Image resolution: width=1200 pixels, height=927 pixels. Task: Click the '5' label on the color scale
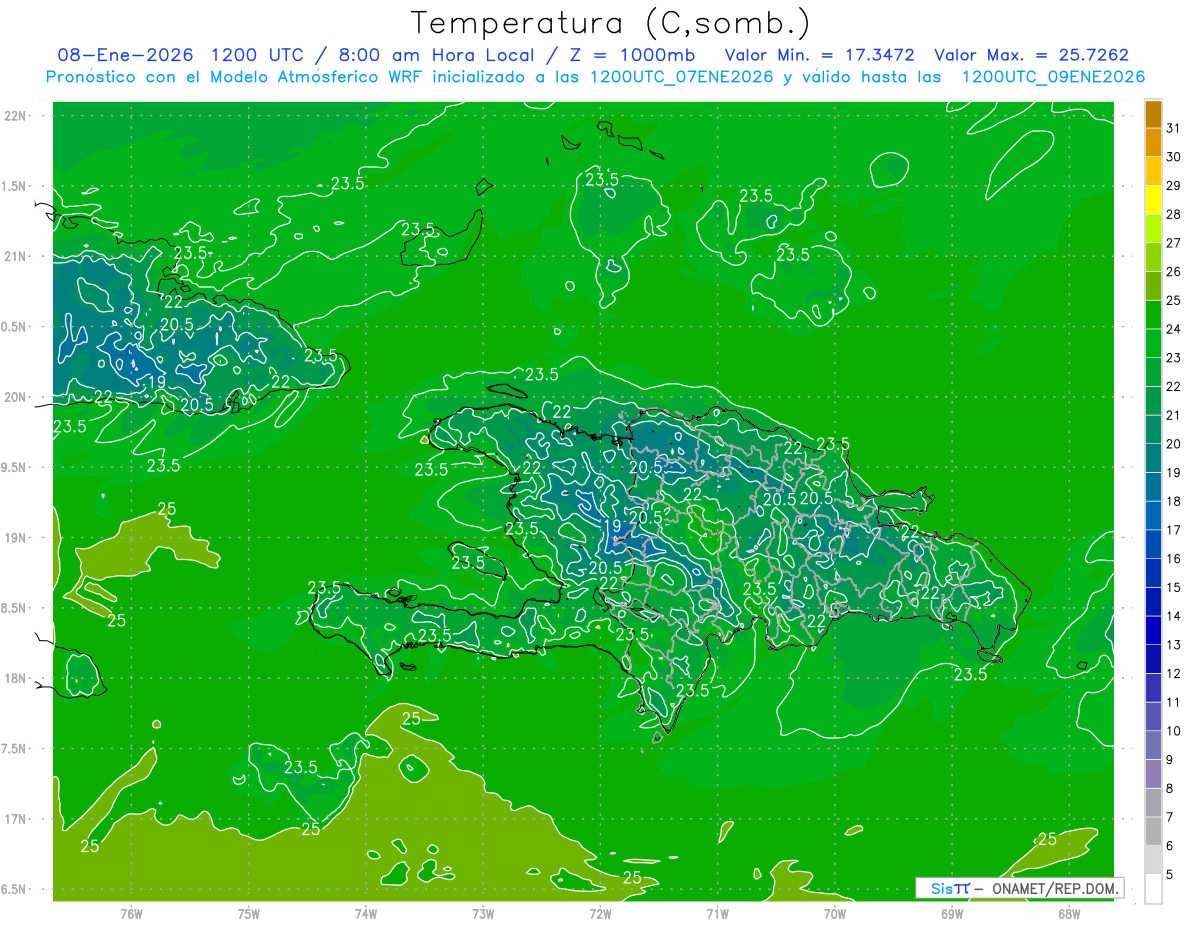point(1170,875)
